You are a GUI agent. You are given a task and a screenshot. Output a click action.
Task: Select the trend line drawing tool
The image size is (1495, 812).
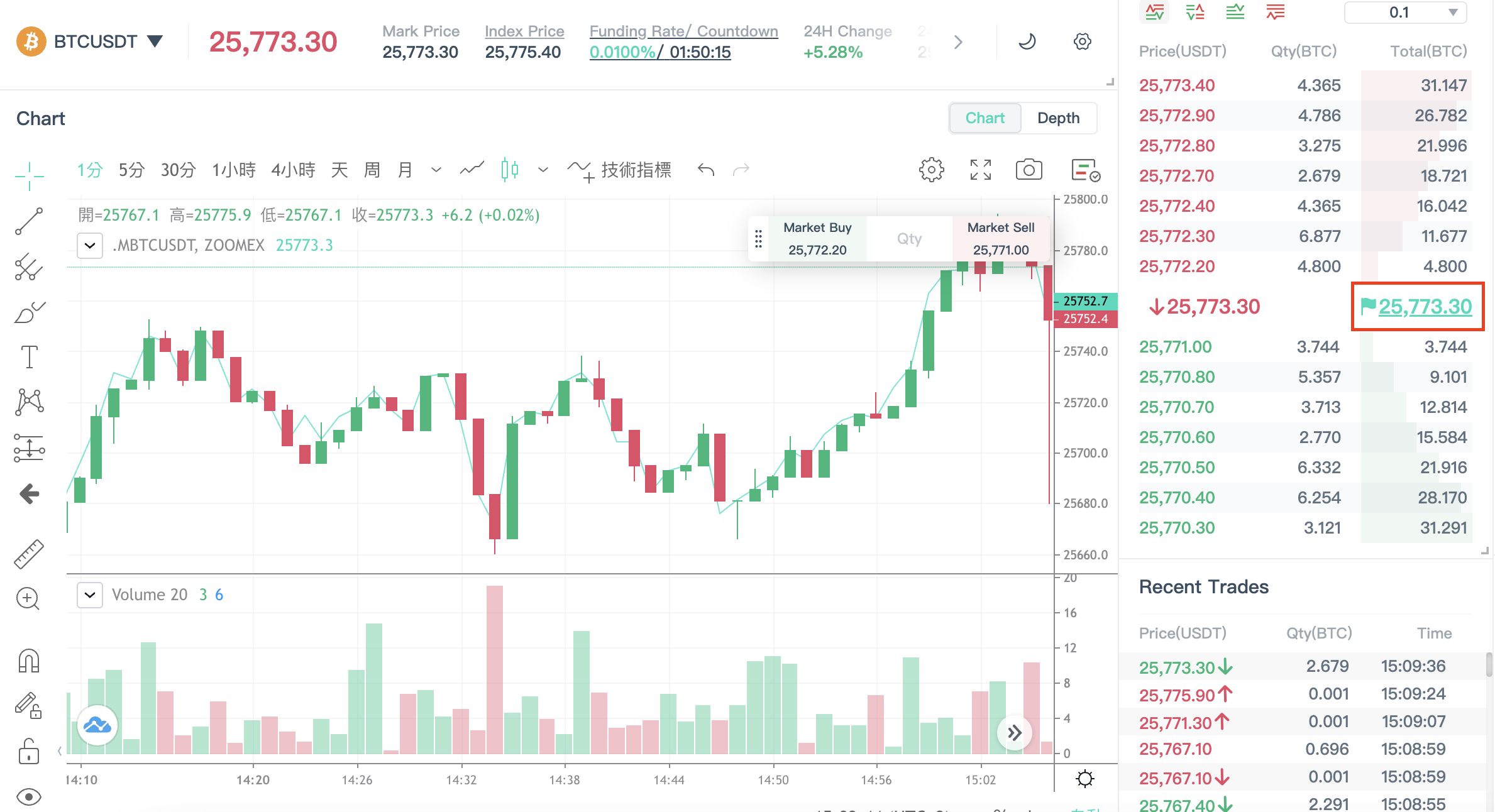point(29,221)
